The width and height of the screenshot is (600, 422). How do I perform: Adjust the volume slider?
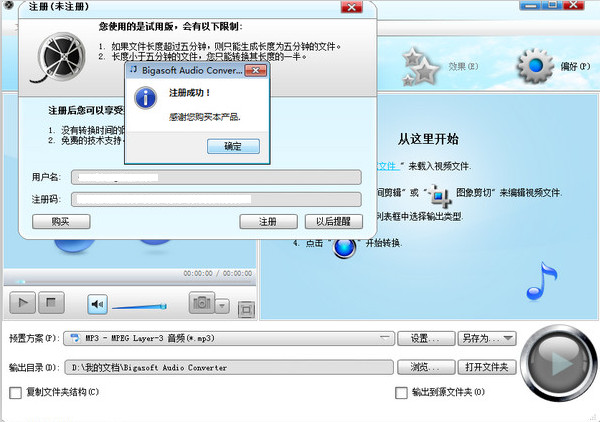[139, 306]
